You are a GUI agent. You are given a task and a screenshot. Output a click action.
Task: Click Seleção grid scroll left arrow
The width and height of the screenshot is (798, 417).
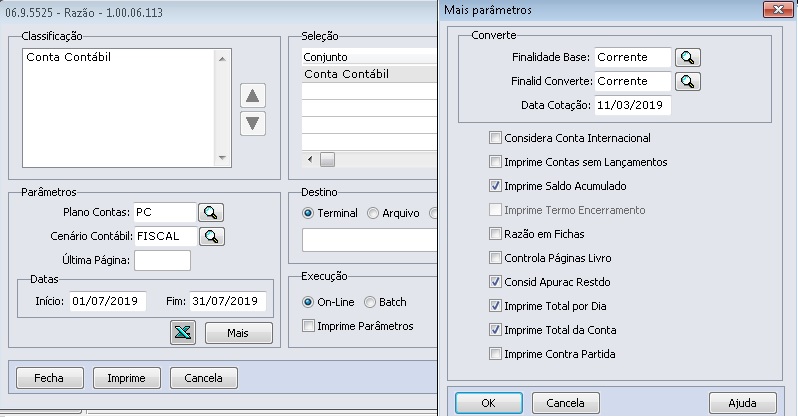coord(310,159)
